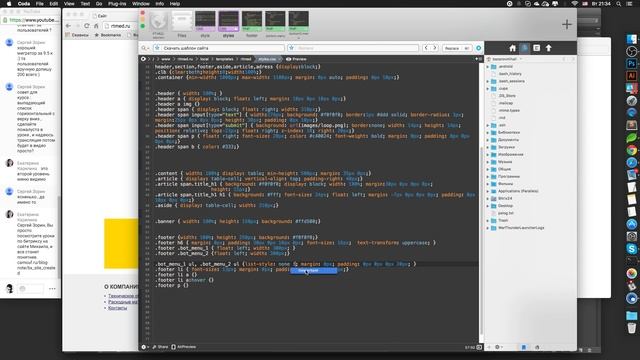Select the Desktop folder row
This screenshot has height=360, width=640.
(x=530, y=206)
